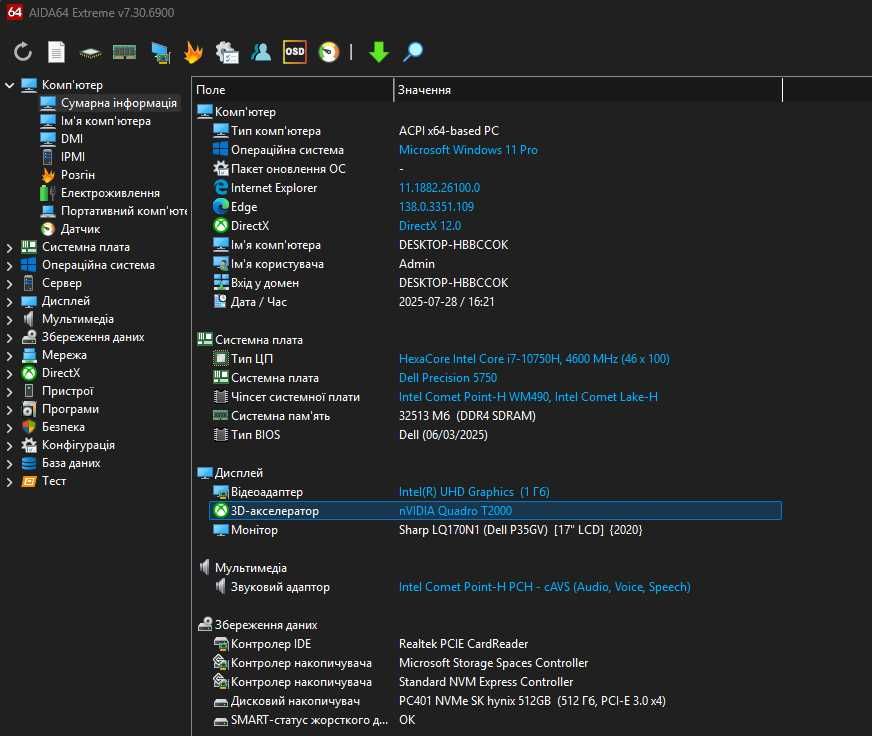Open Портативний комп'ютер sidebar item
Viewport: 872px width, 736px height.
[x=114, y=211]
